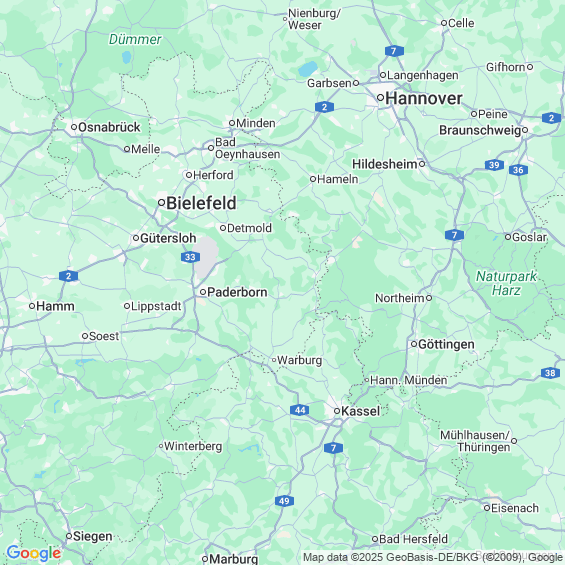The width and height of the screenshot is (565, 565).
Task: Click the Naturpark Harz label
Action: [x=506, y=283]
